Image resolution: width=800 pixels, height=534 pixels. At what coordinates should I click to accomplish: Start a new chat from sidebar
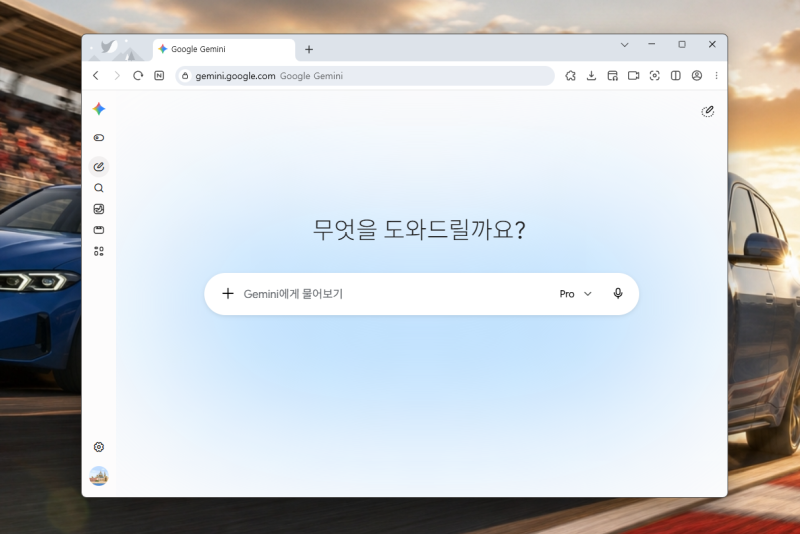point(99,167)
